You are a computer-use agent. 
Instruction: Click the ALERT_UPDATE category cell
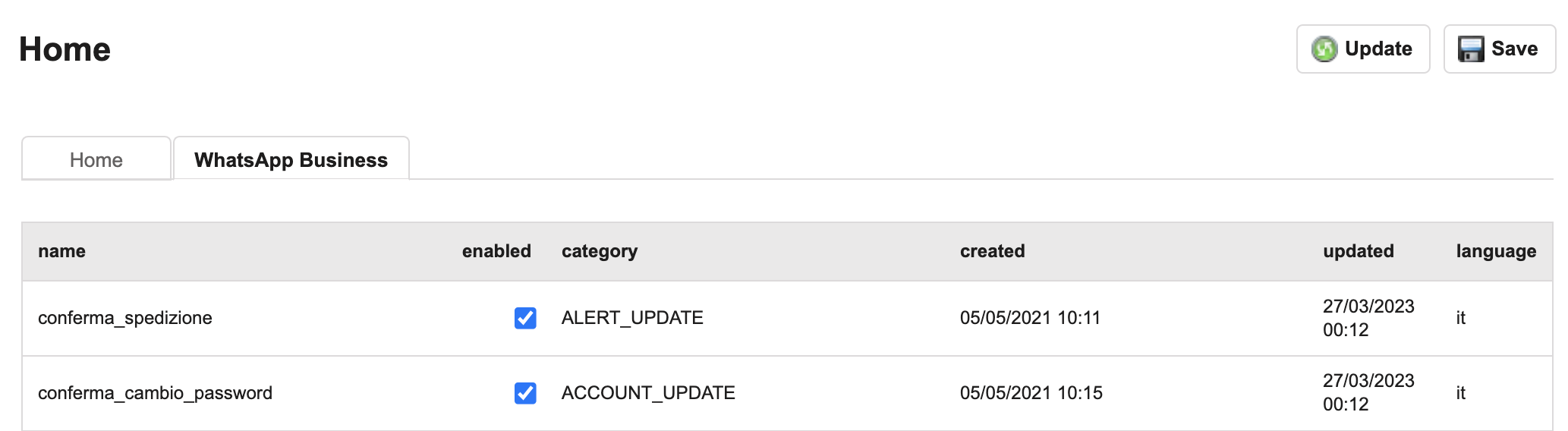(x=632, y=318)
